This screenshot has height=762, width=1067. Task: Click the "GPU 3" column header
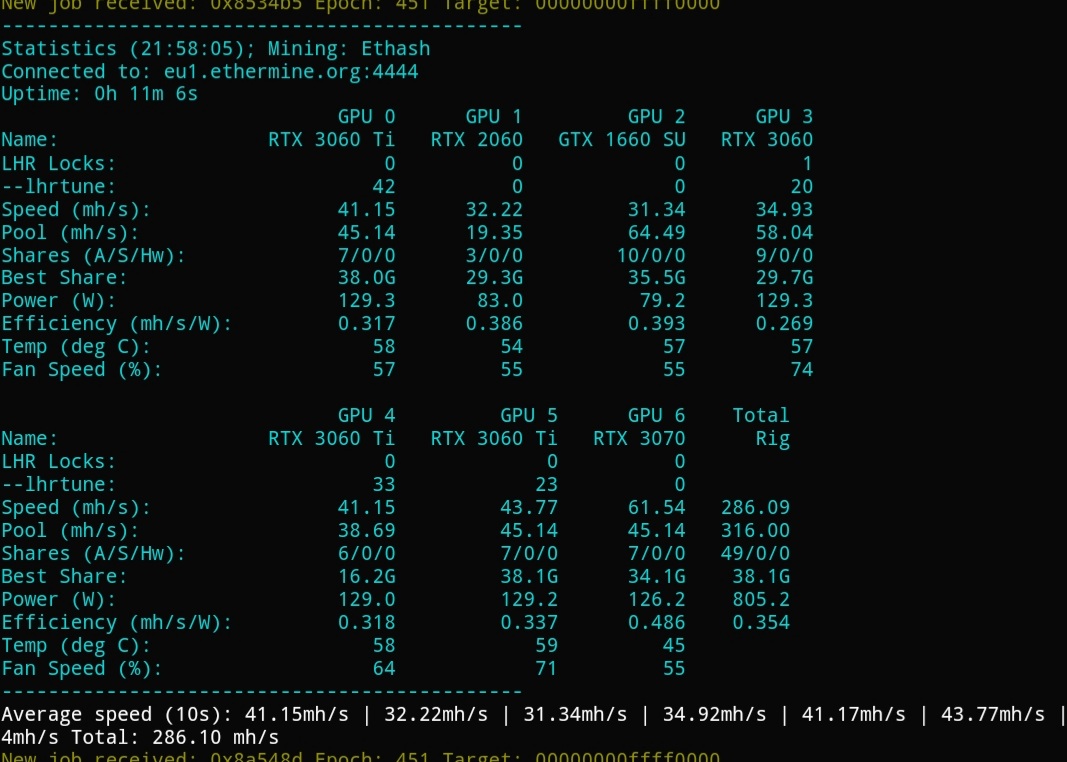(x=784, y=117)
